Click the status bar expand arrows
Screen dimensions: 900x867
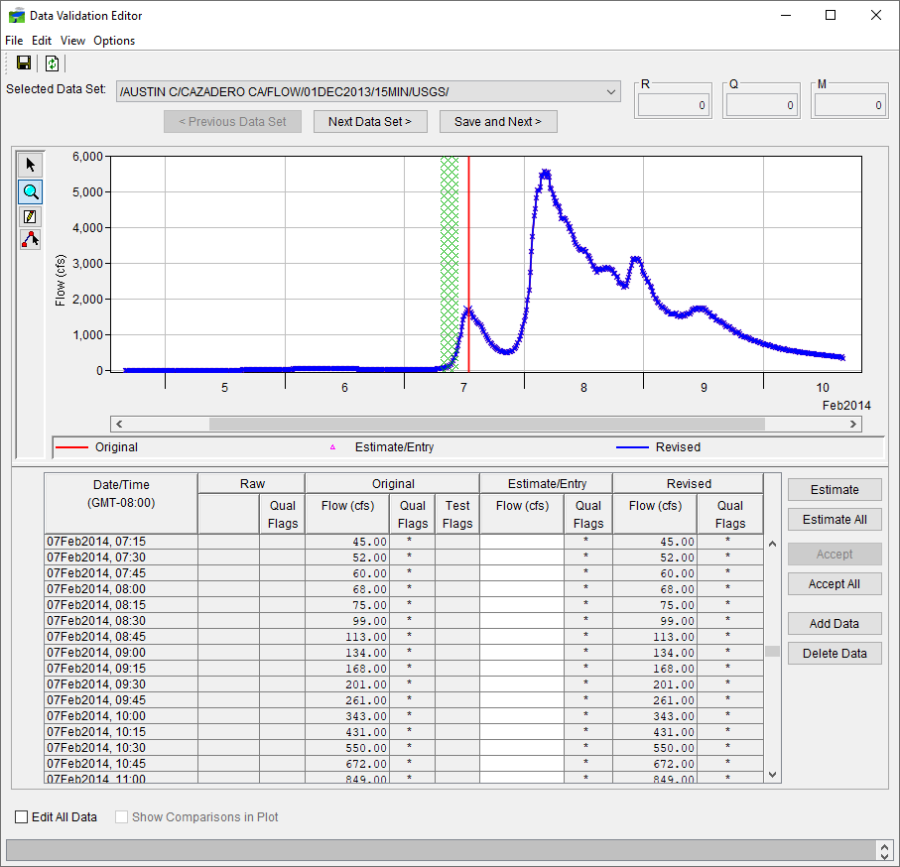(883, 850)
